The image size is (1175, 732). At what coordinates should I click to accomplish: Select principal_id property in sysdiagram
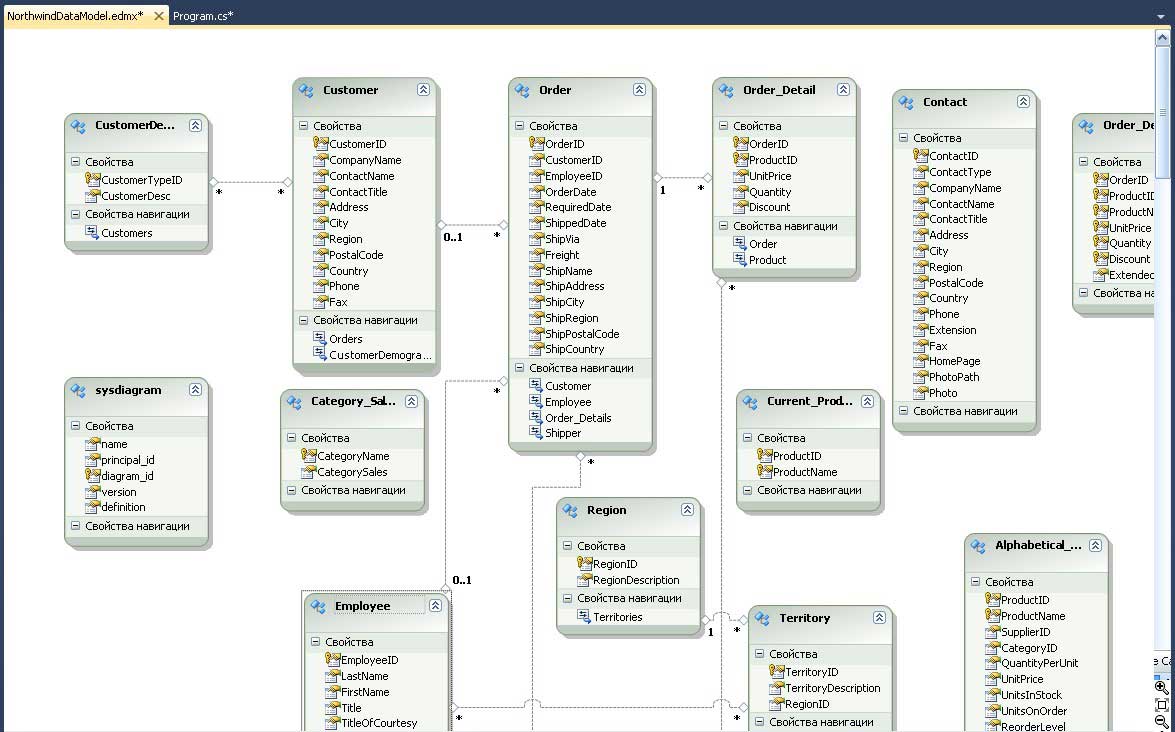click(127, 460)
